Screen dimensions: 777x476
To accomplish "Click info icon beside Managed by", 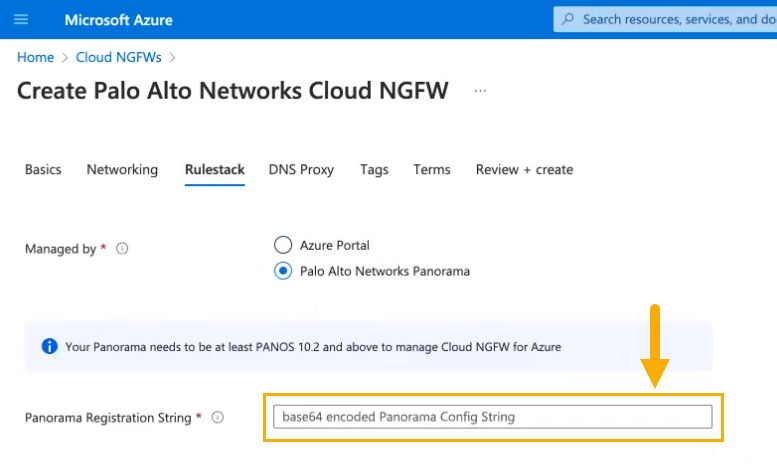I will click(122, 249).
